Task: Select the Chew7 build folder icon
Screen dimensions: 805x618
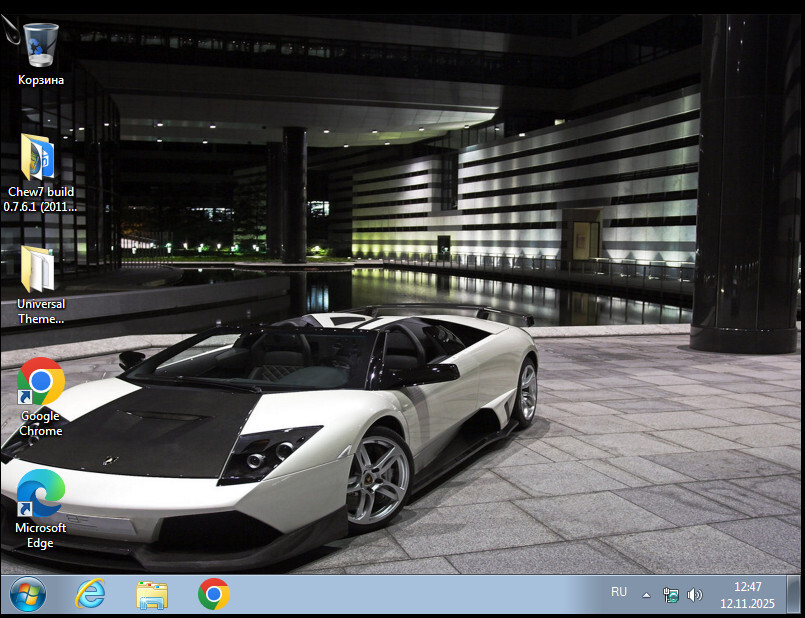Action: coord(40,157)
